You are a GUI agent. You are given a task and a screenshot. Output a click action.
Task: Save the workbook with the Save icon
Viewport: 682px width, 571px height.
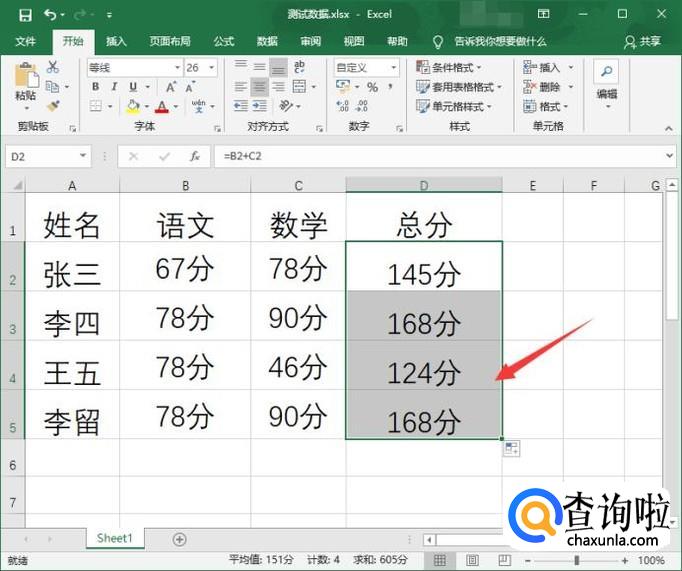[25, 15]
